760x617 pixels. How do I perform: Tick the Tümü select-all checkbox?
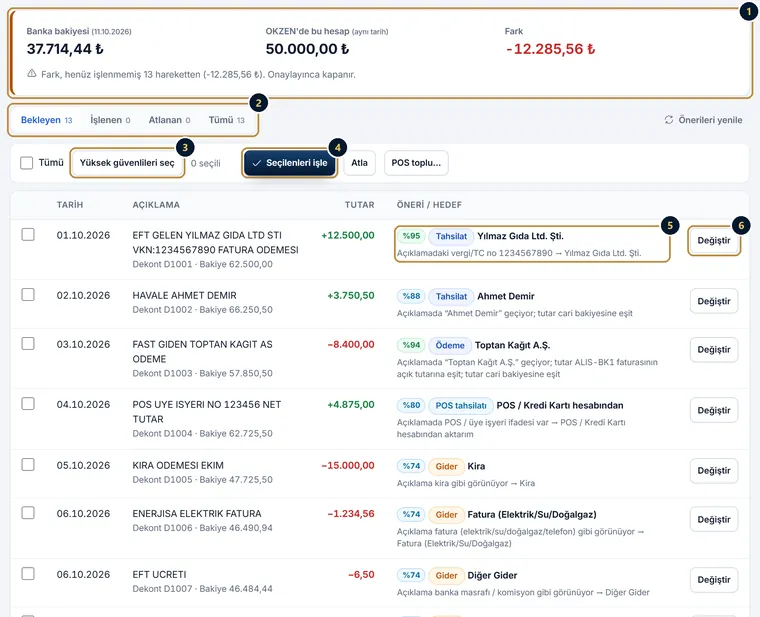click(26, 163)
